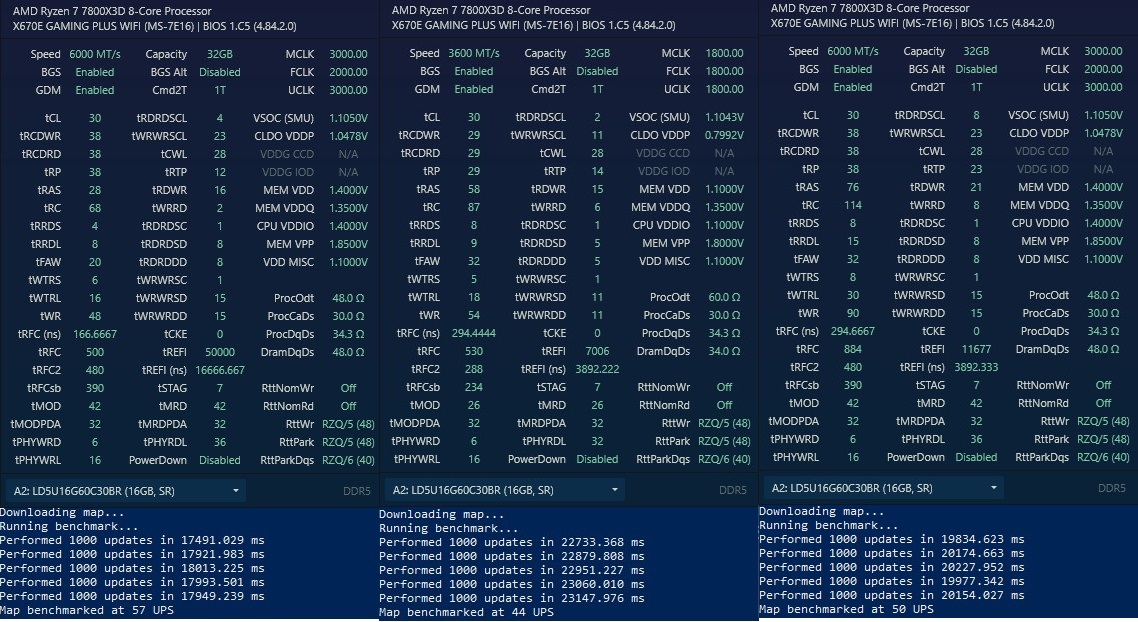Click the DramDqDs value 34.0 Ω

(724, 351)
